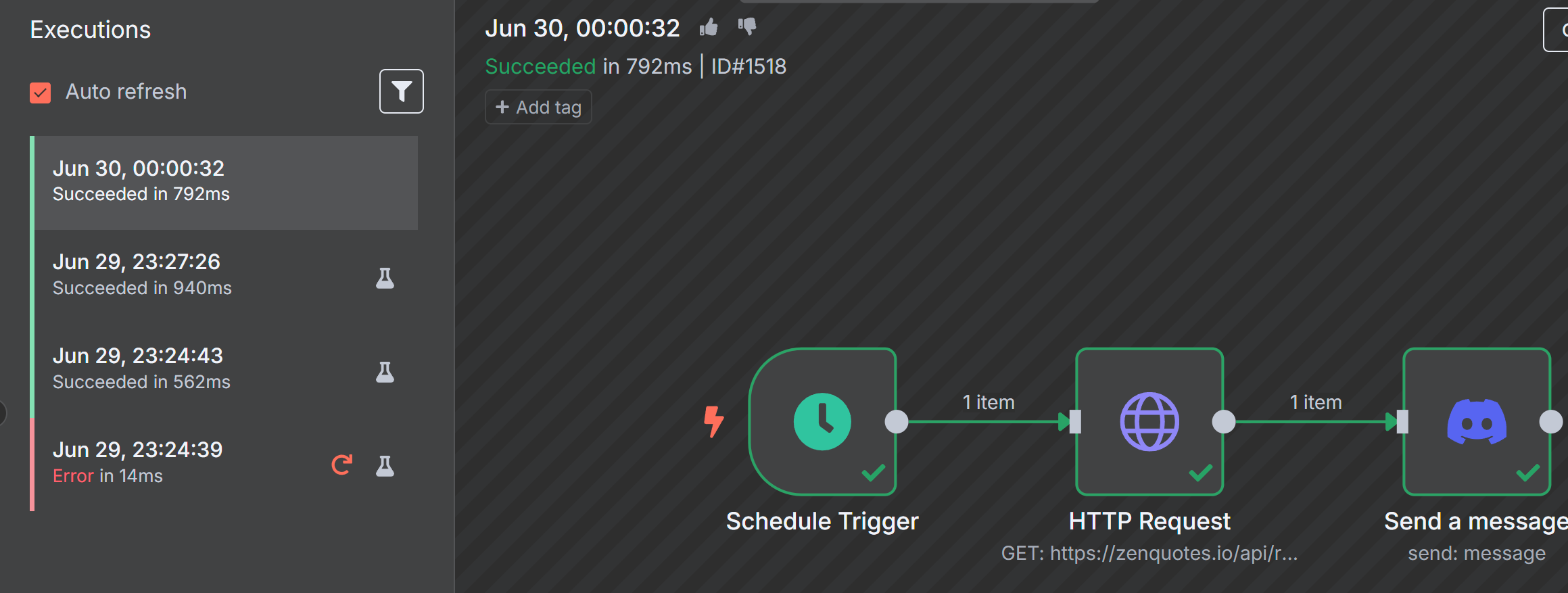
Task: Retry the failed Jun 29 23:24:39 execution
Action: [x=341, y=465]
